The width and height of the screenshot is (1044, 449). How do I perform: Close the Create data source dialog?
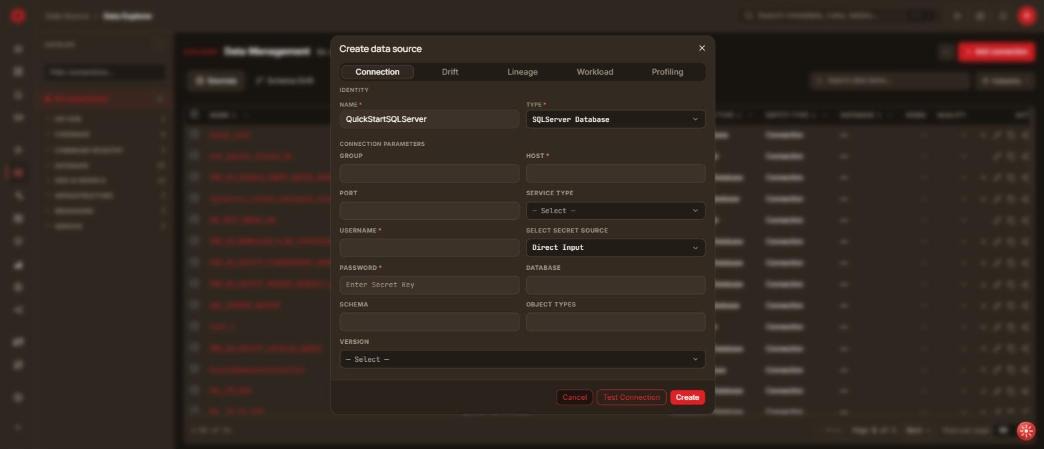(x=702, y=48)
